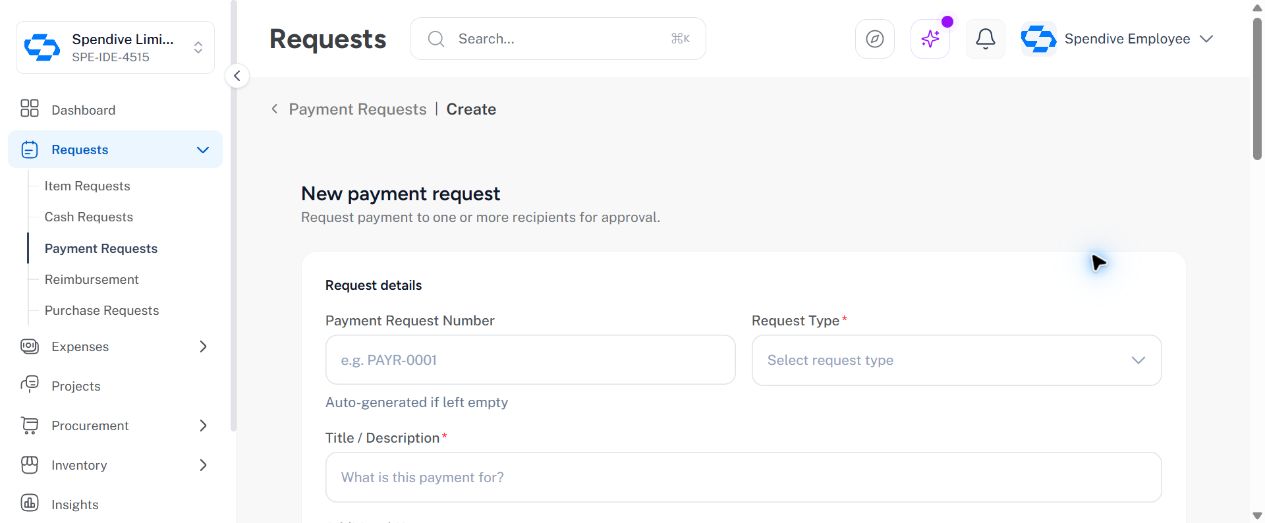Open the notifications bell
Viewport: 1265px width, 523px height.
[x=985, y=39]
